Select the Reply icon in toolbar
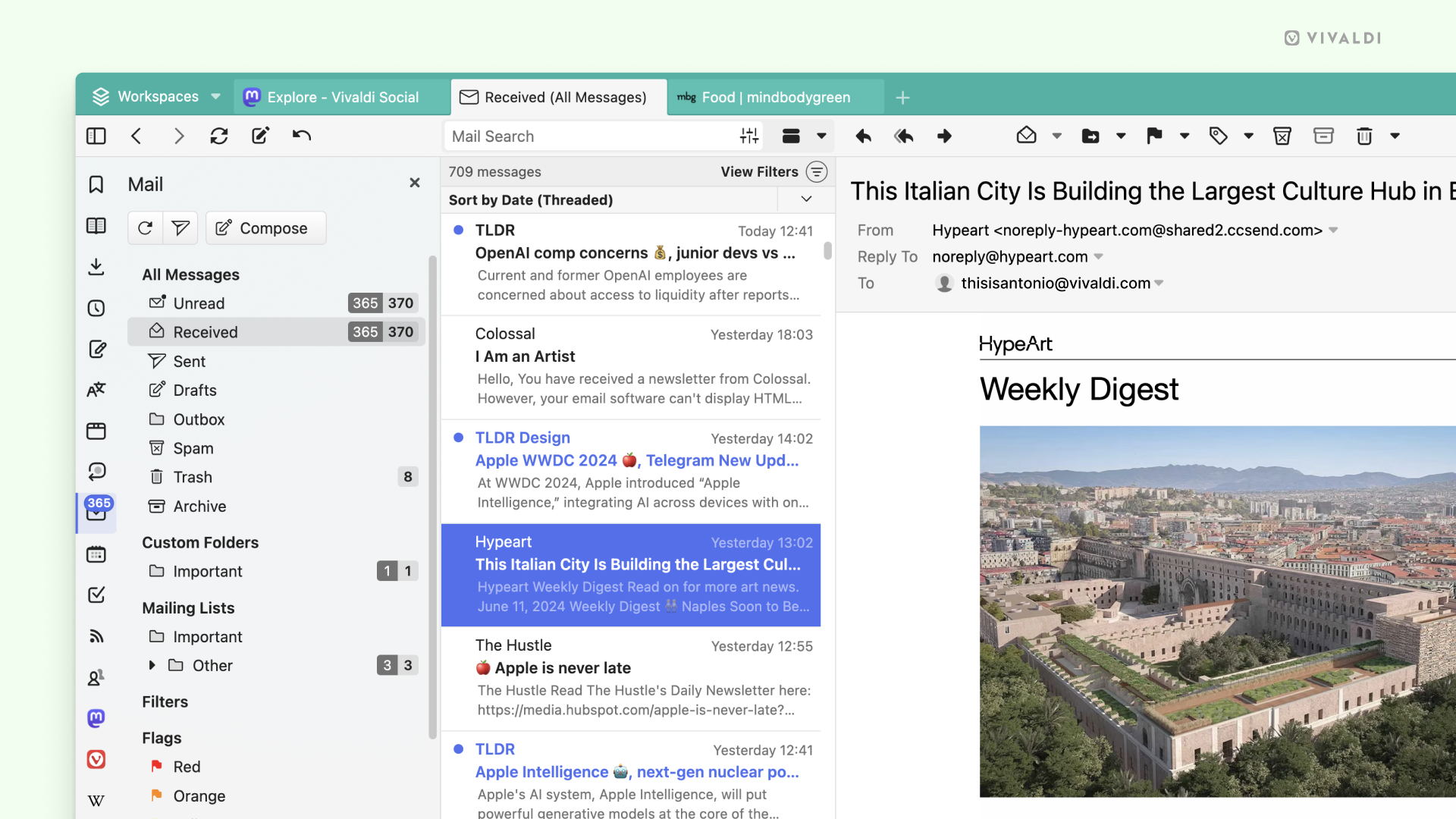 tap(862, 136)
